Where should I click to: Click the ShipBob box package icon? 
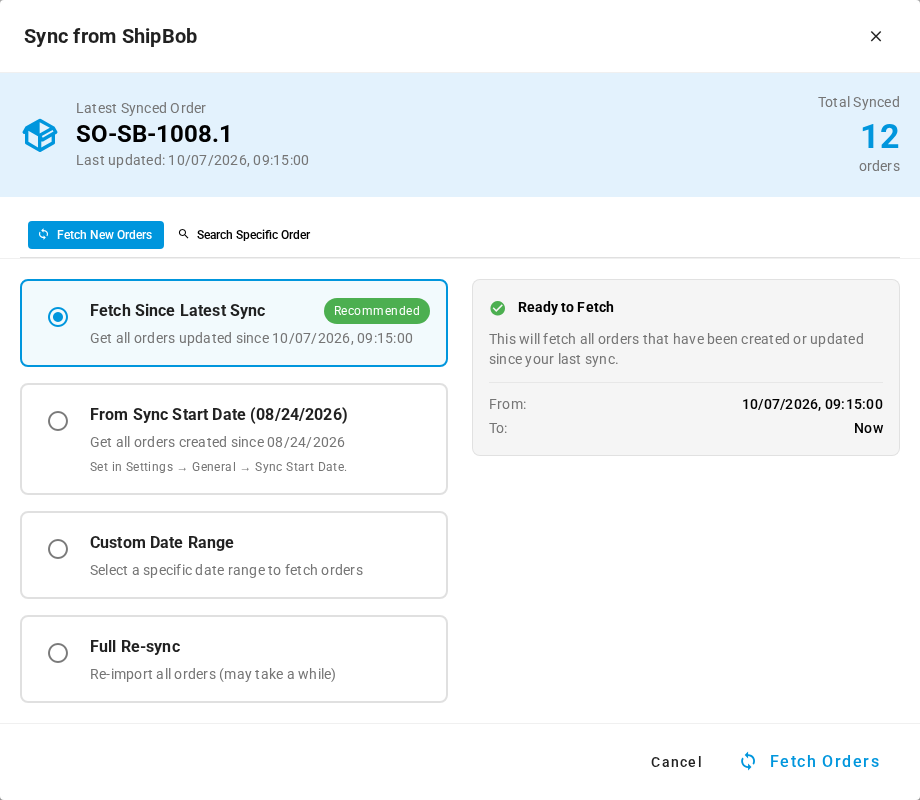[x=40, y=136]
